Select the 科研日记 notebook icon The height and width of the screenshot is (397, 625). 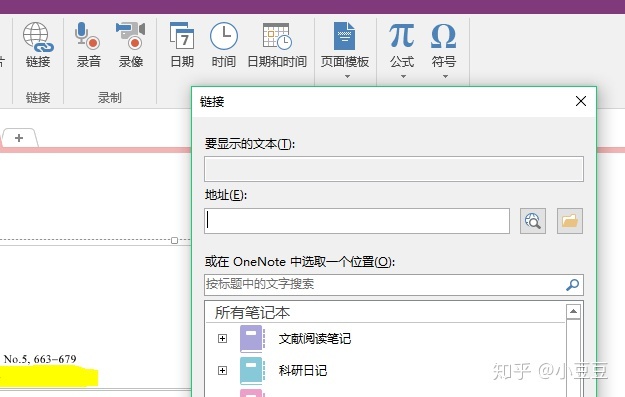(252, 370)
